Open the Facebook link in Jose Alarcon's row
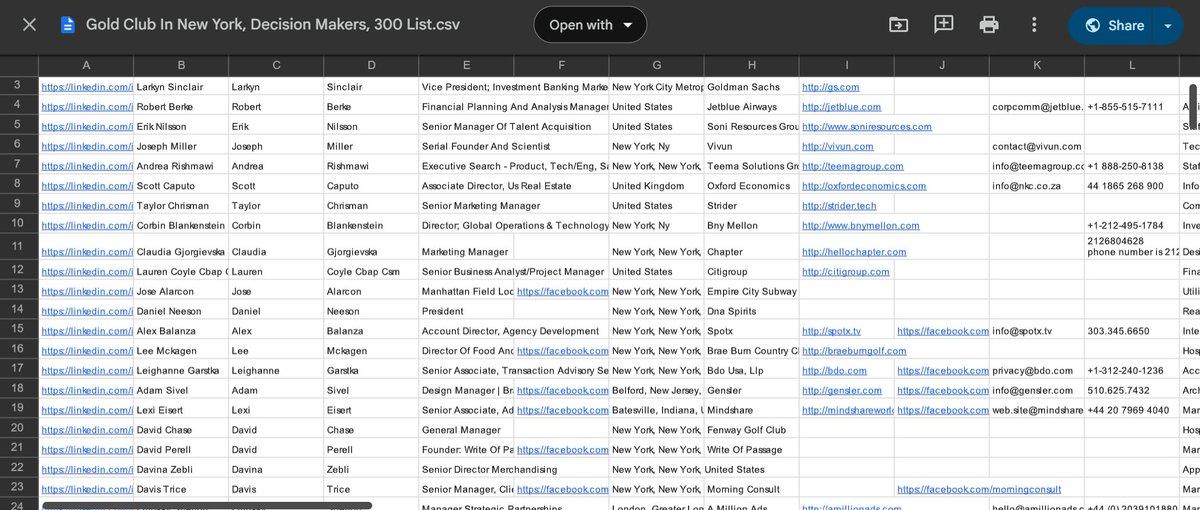 [562, 292]
